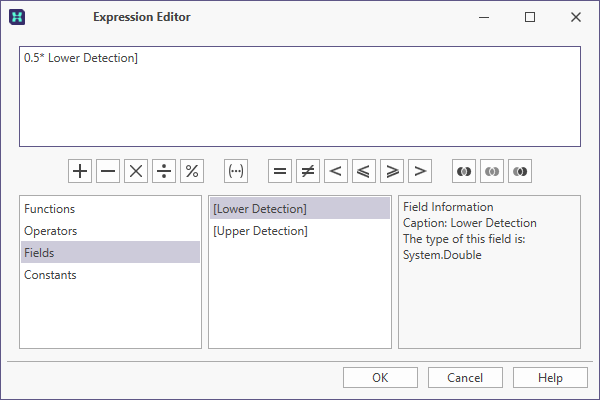Viewport: 600px width, 400px height.
Task: Insert the divide operator
Action: click(164, 171)
